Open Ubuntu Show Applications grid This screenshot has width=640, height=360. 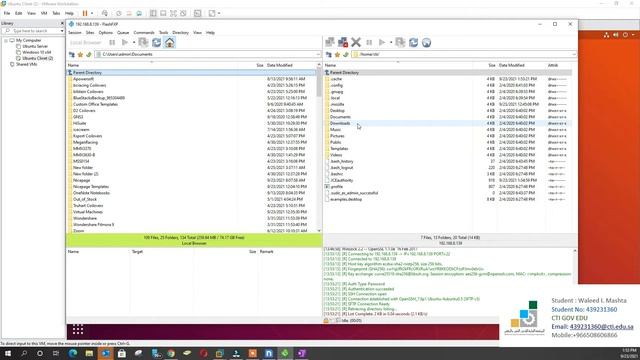coord(78,329)
